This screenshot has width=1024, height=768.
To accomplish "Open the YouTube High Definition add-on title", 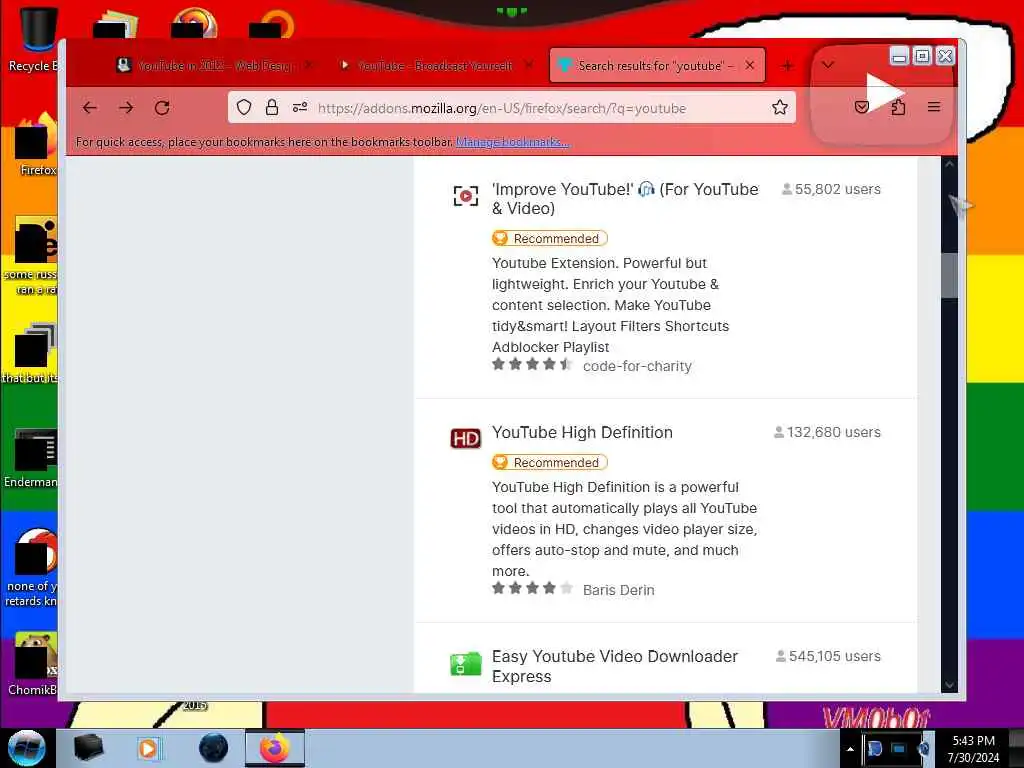I will pos(582,432).
